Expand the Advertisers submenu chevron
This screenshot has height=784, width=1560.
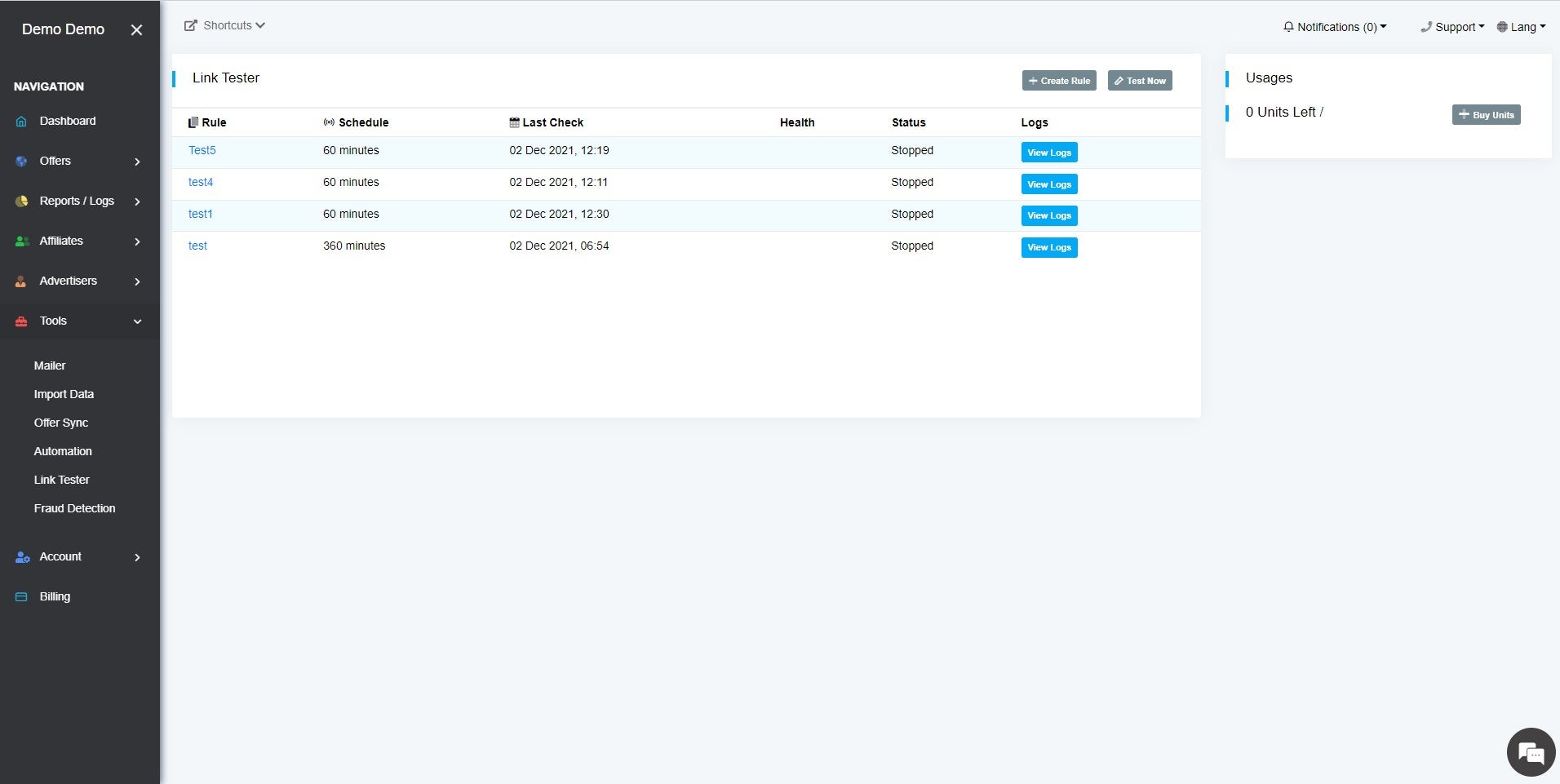(x=137, y=281)
